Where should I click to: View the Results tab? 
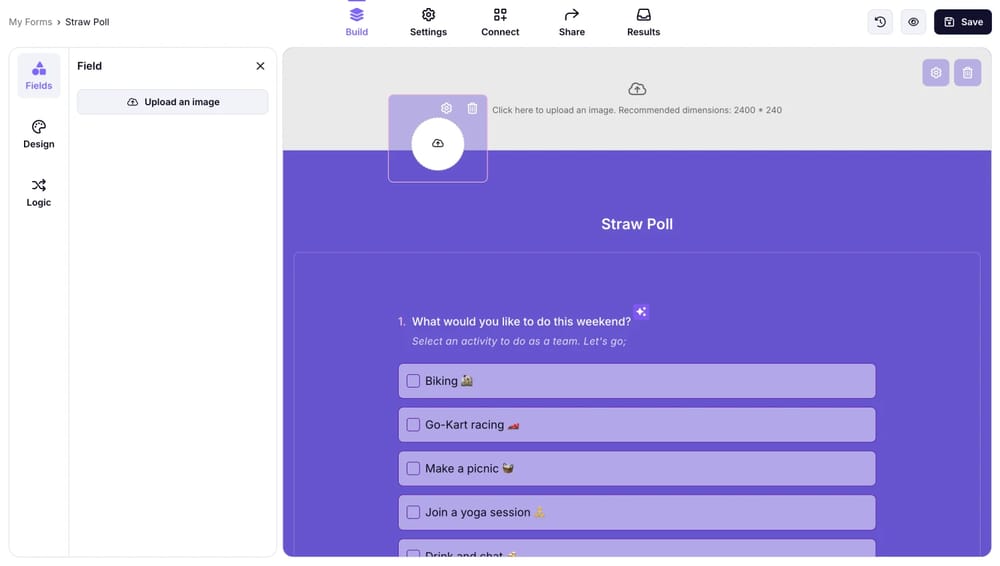click(643, 22)
